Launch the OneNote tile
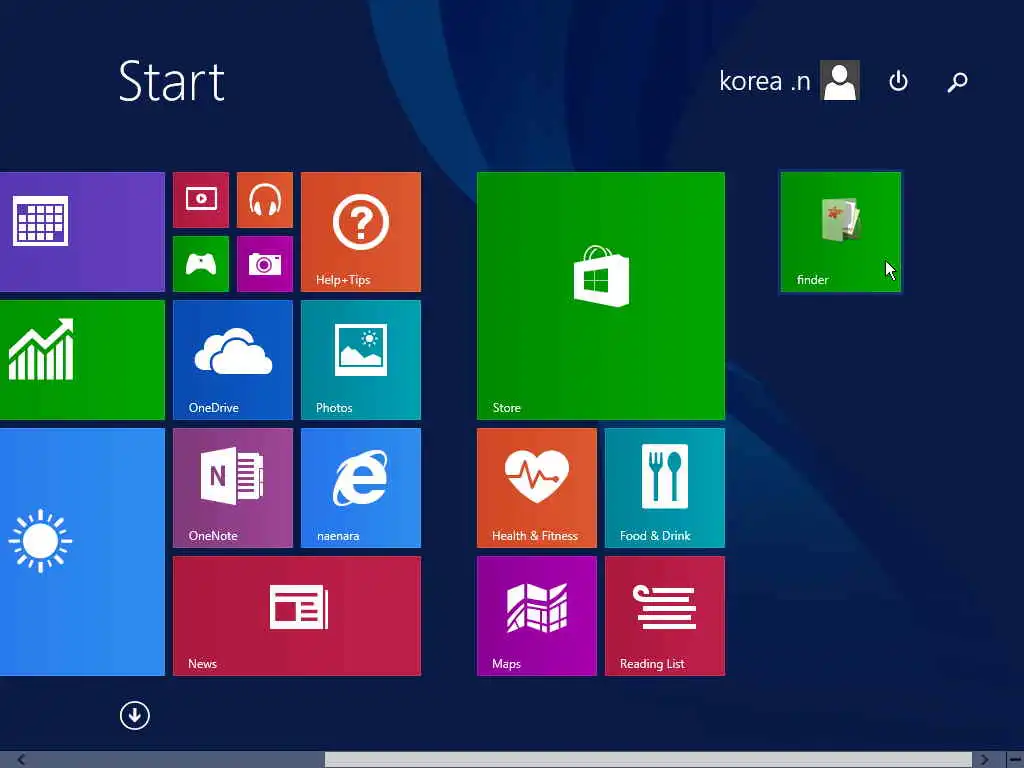 coord(233,488)
